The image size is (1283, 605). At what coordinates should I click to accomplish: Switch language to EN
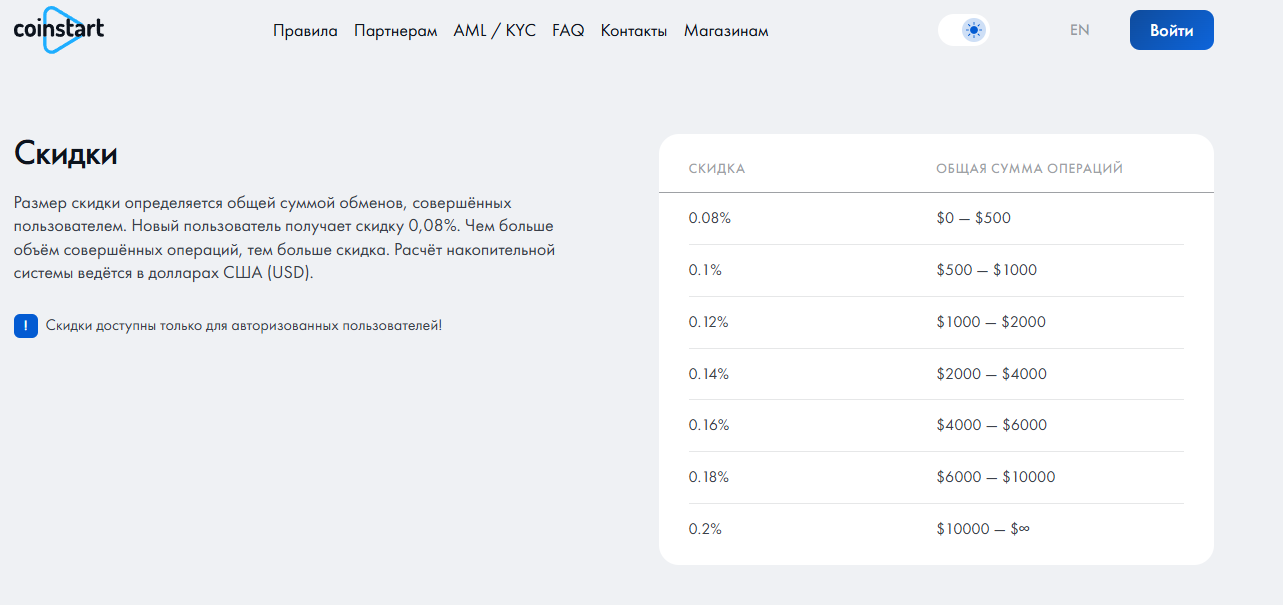1079,30
